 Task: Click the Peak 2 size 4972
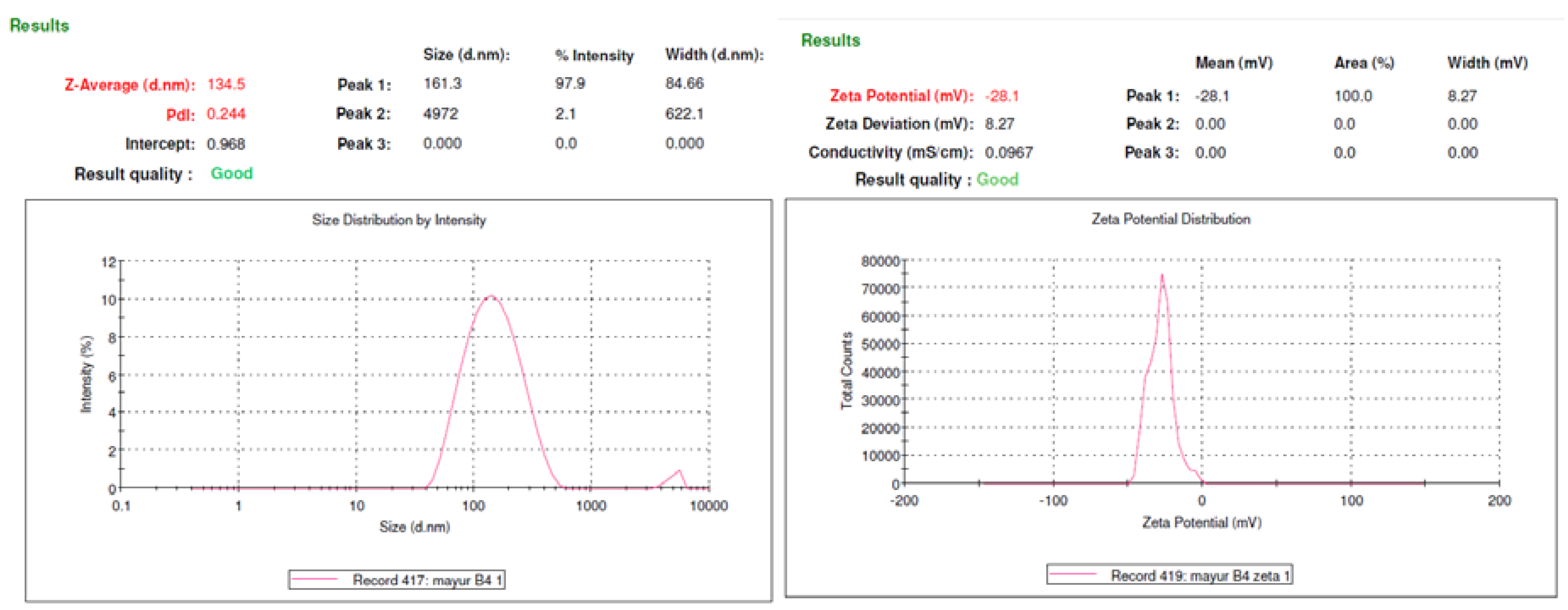pyautogui.click(x=440, y=114)
